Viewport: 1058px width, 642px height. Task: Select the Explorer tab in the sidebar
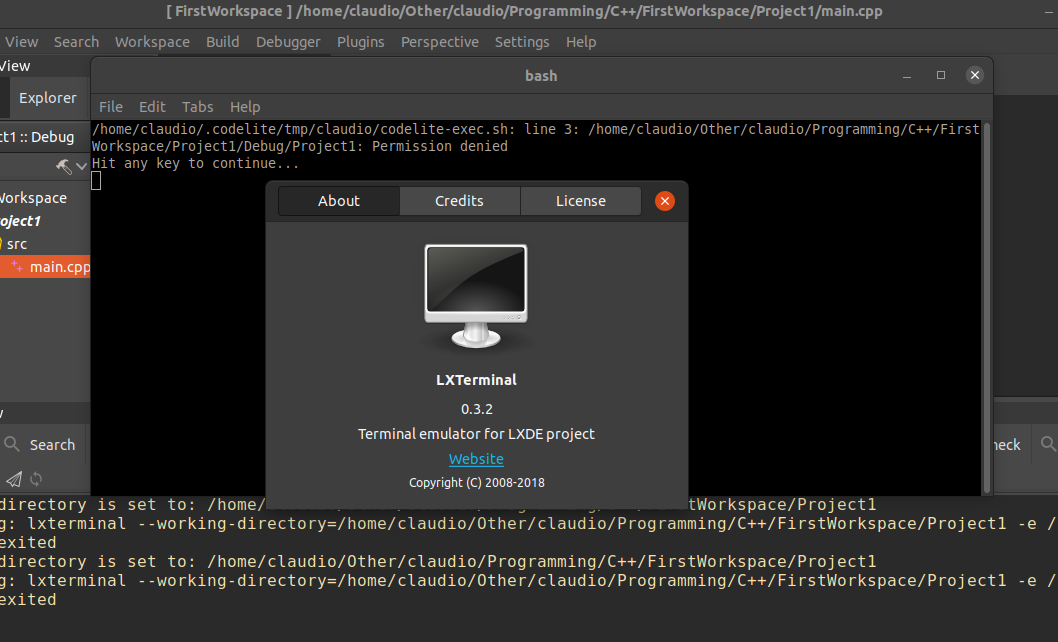(47, 97)
